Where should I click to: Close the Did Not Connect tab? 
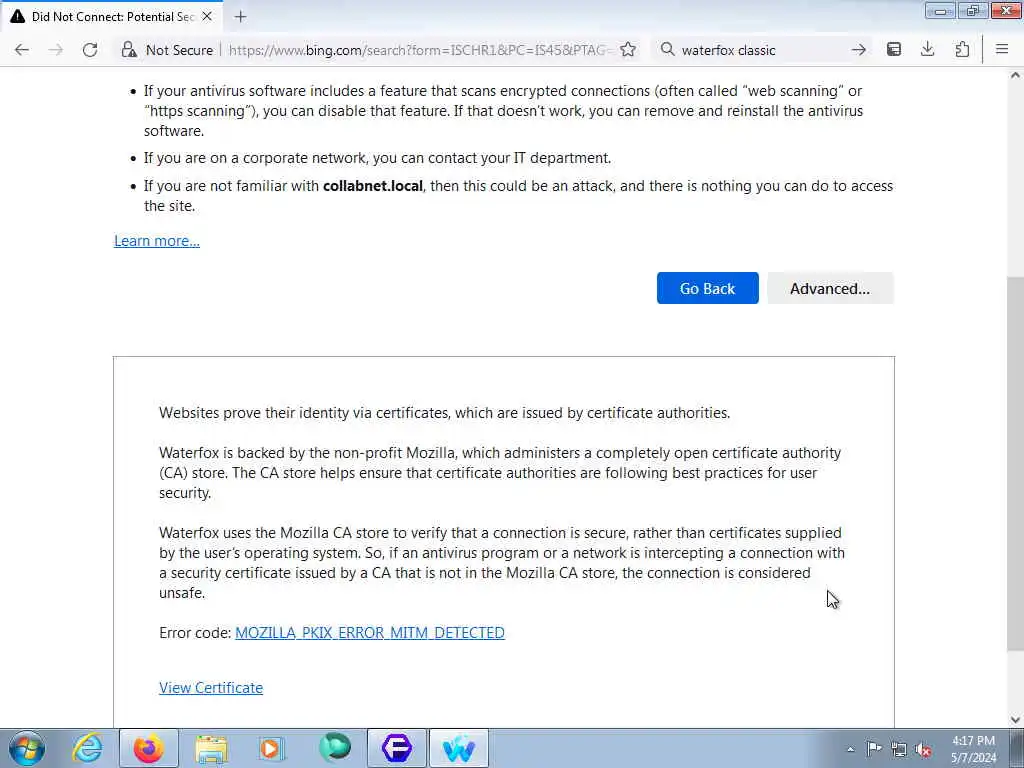click(207, 16)
